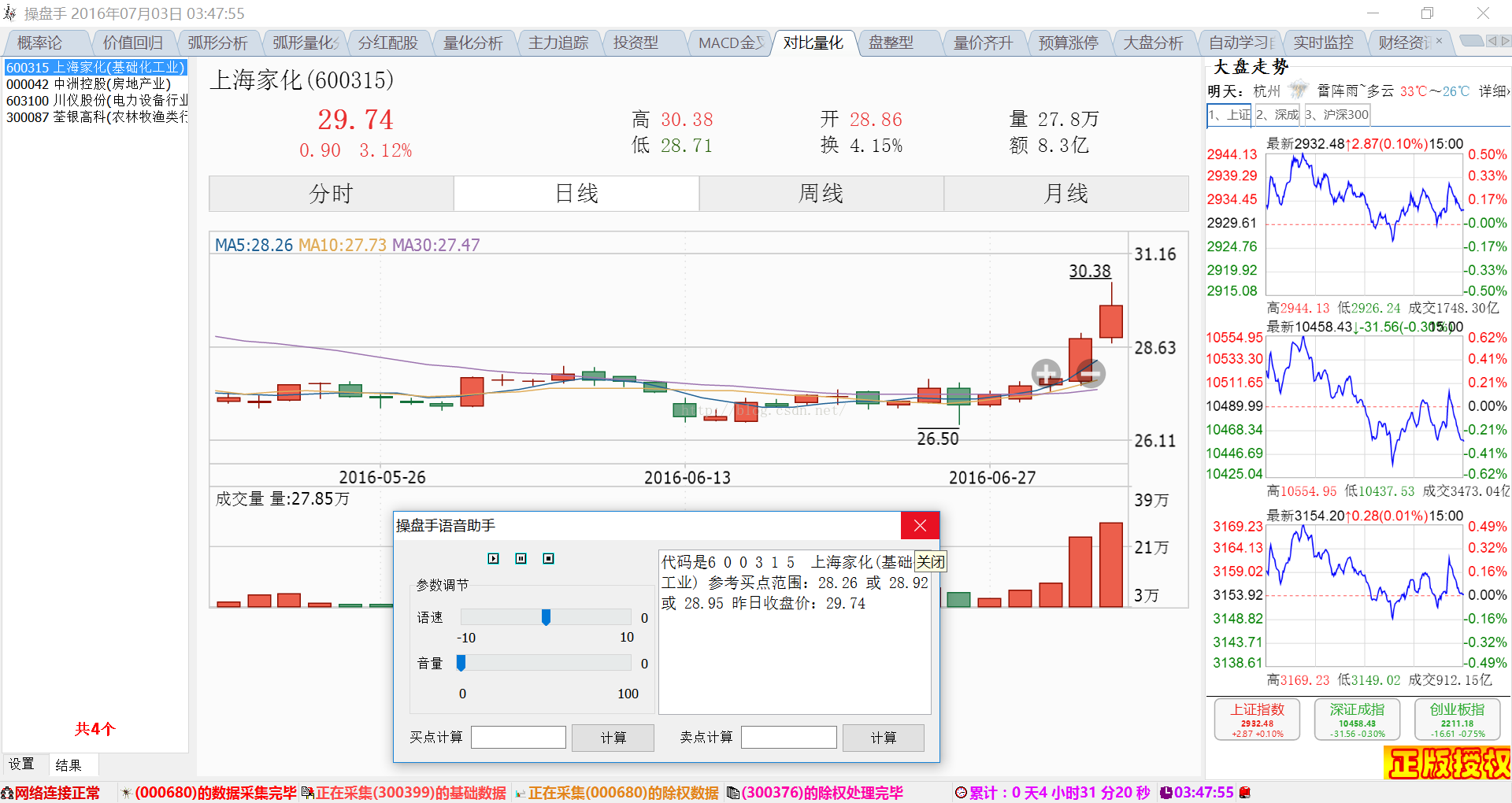The image size is (1512, 803).
Task: Select stock 300087 荃银高科 in the list
Action: pyautogui.click(x=95, y=117)
